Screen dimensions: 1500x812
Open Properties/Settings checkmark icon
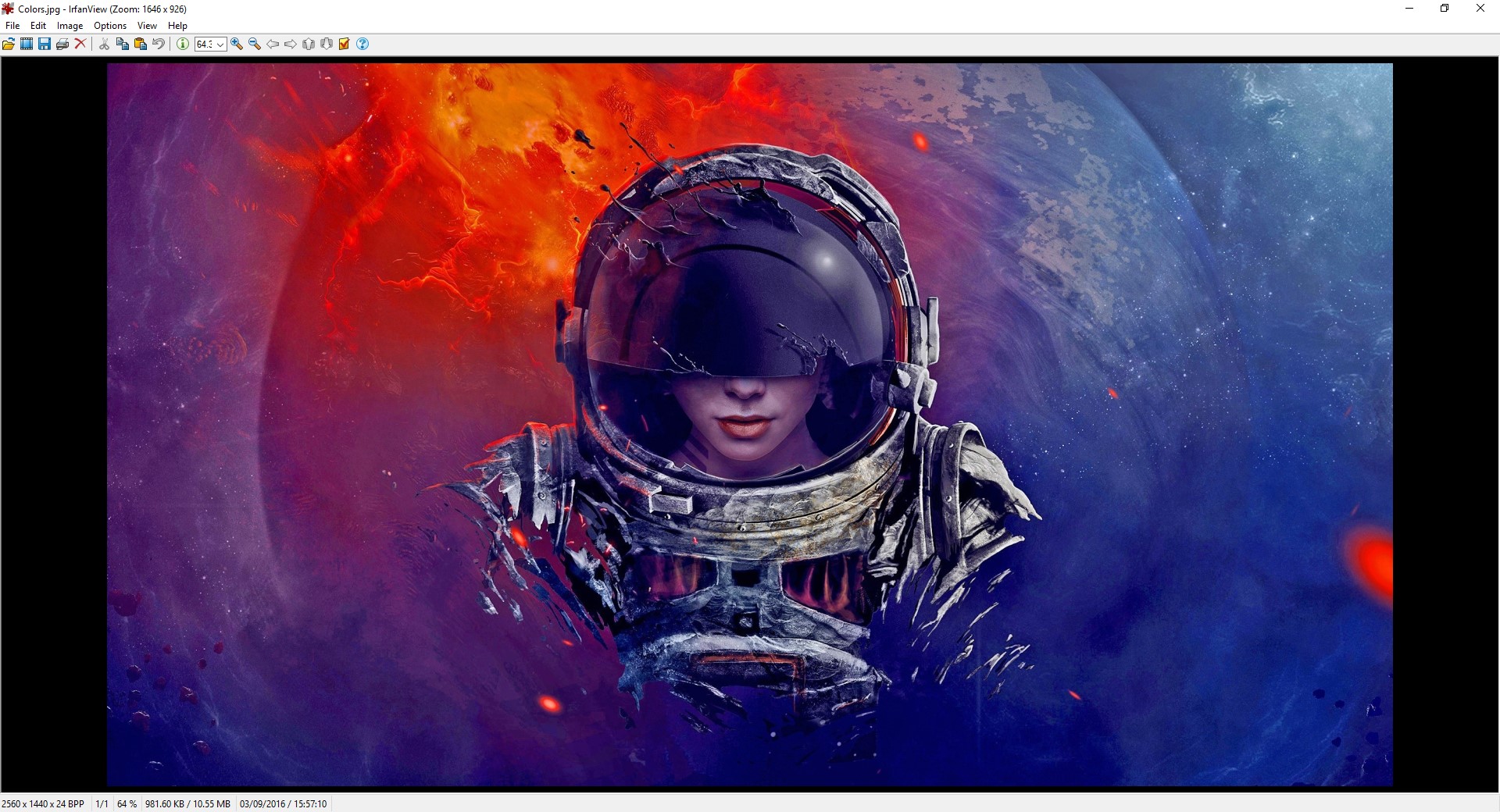[345, 45]
